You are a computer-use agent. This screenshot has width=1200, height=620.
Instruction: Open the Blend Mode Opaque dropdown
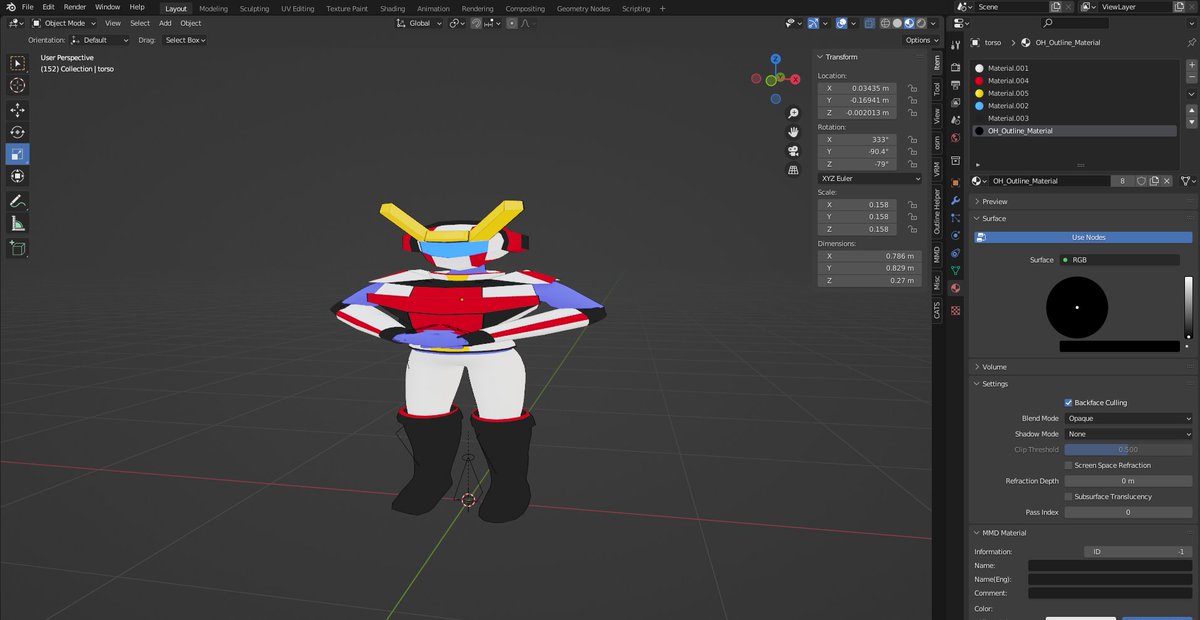(x=1128, y=418)
